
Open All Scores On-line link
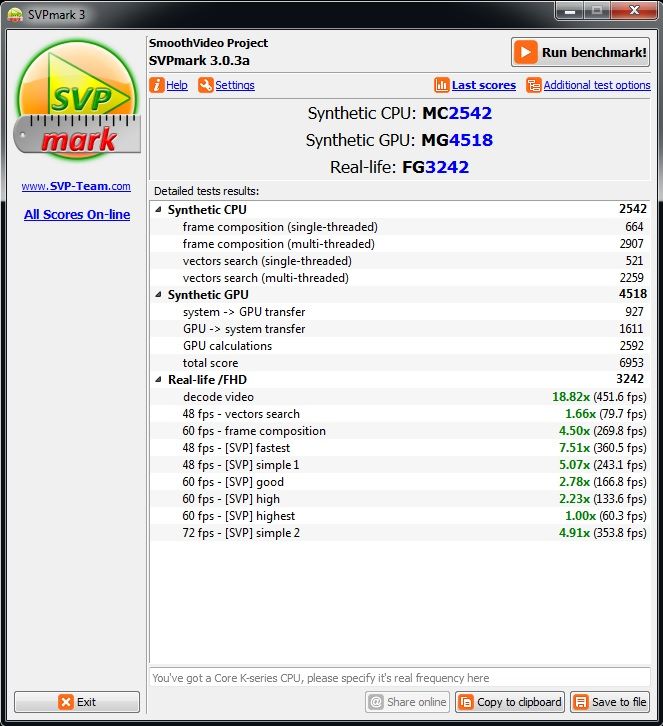pos(77,214)
